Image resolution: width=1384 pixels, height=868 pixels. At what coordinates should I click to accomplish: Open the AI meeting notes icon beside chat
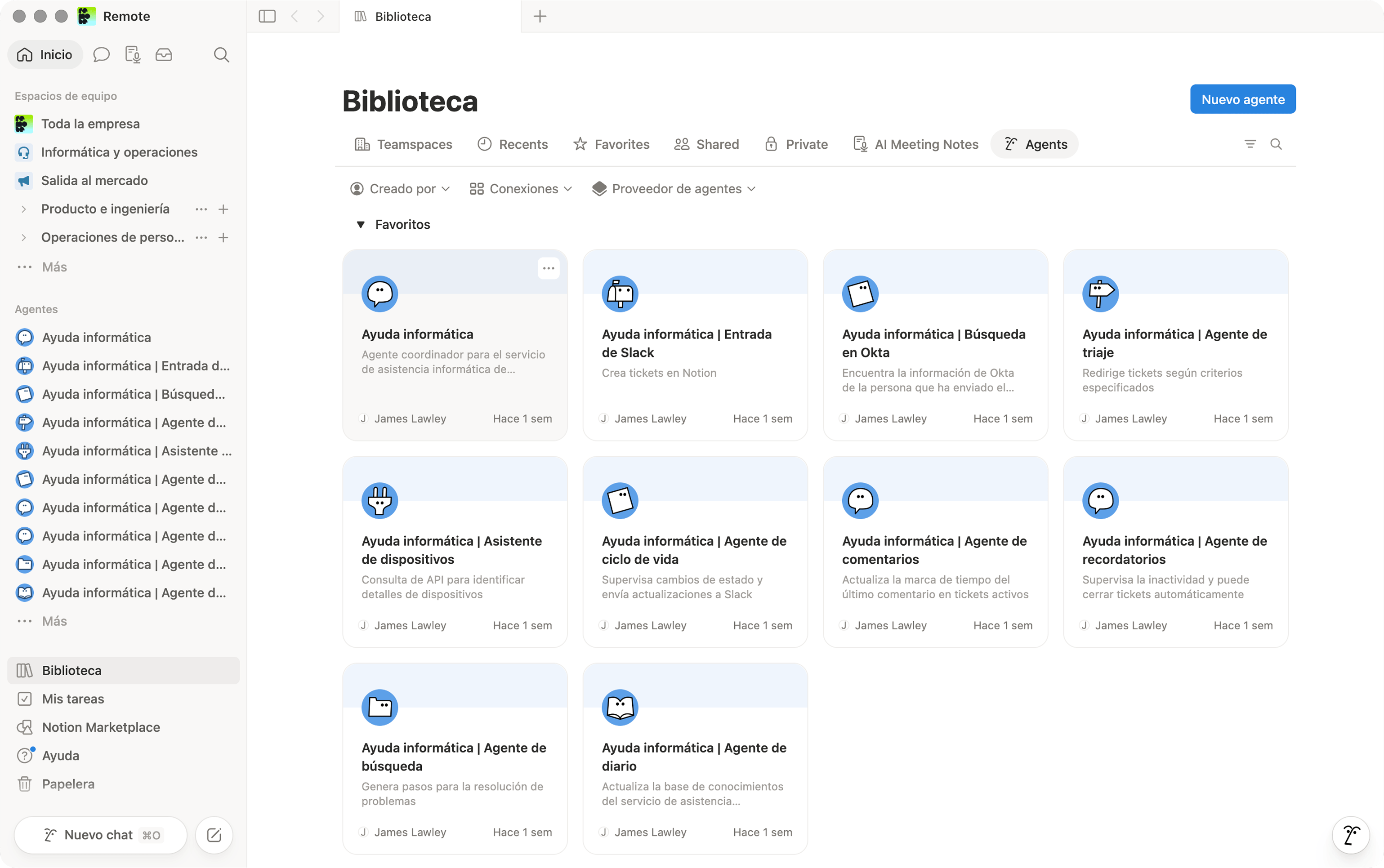point(133,54)
